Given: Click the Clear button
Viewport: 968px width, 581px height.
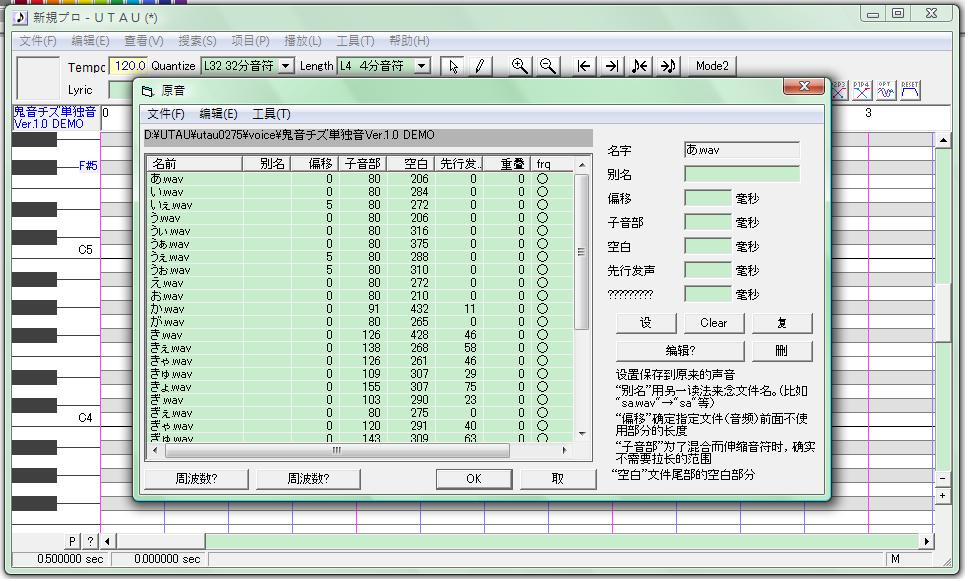Looking at the screenshot, I should 713,323.
